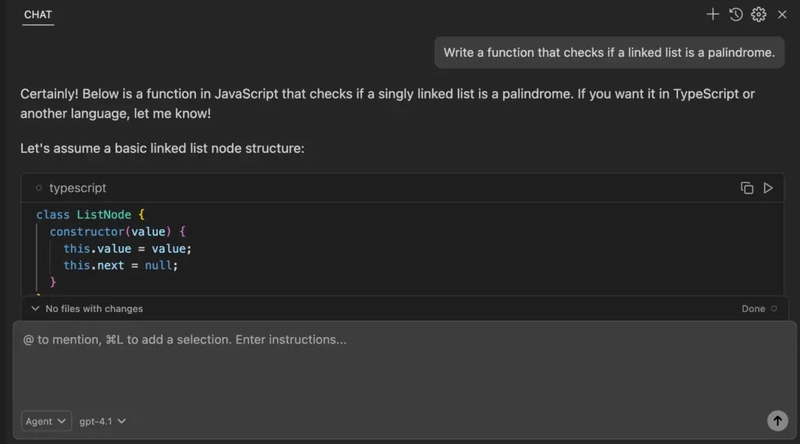Close the chat panel
Image resolution: width=800 pixels, height=444 pixels.
coord(782,14)
